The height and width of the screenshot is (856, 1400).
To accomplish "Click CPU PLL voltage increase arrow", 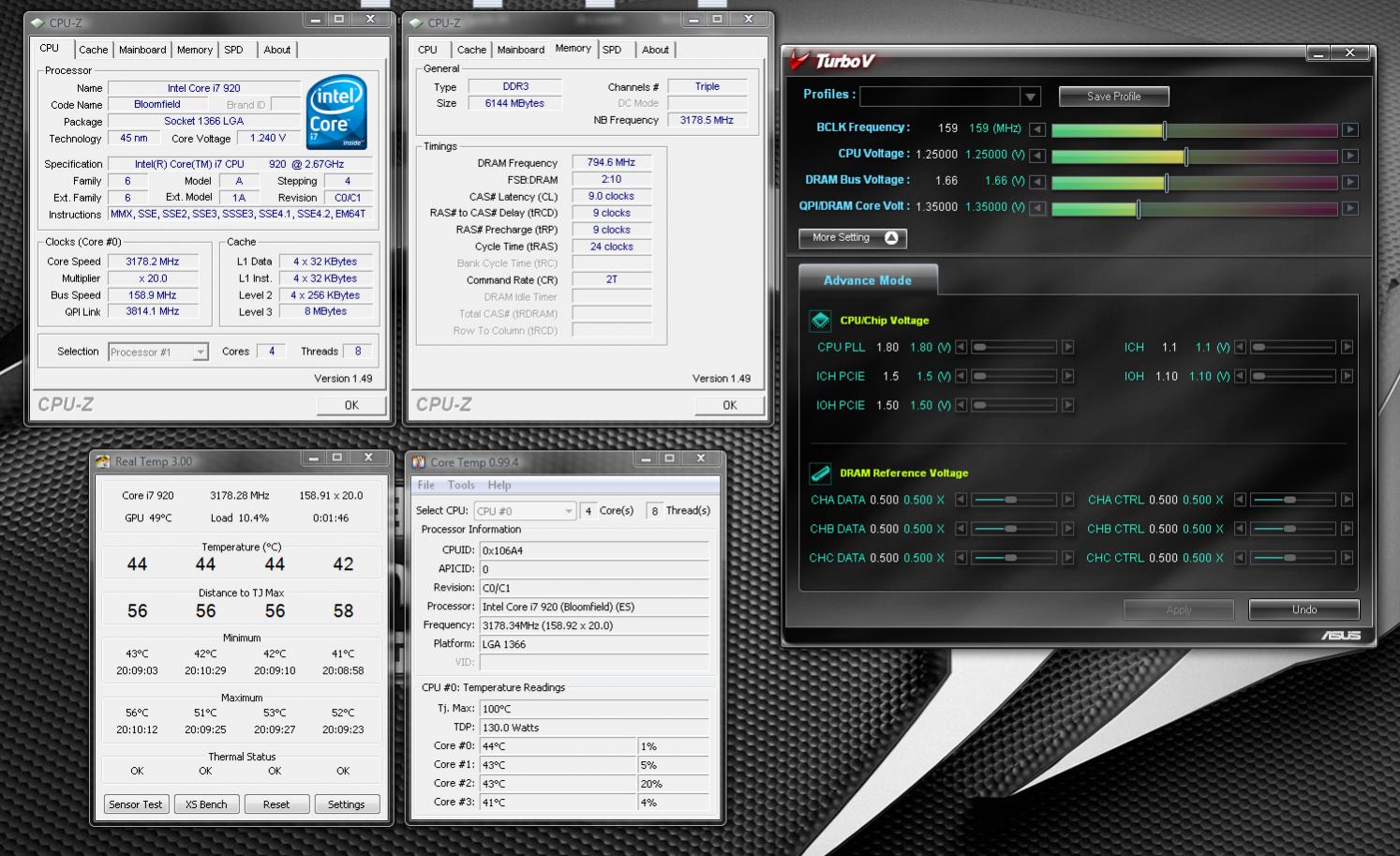I will 1067,347.
